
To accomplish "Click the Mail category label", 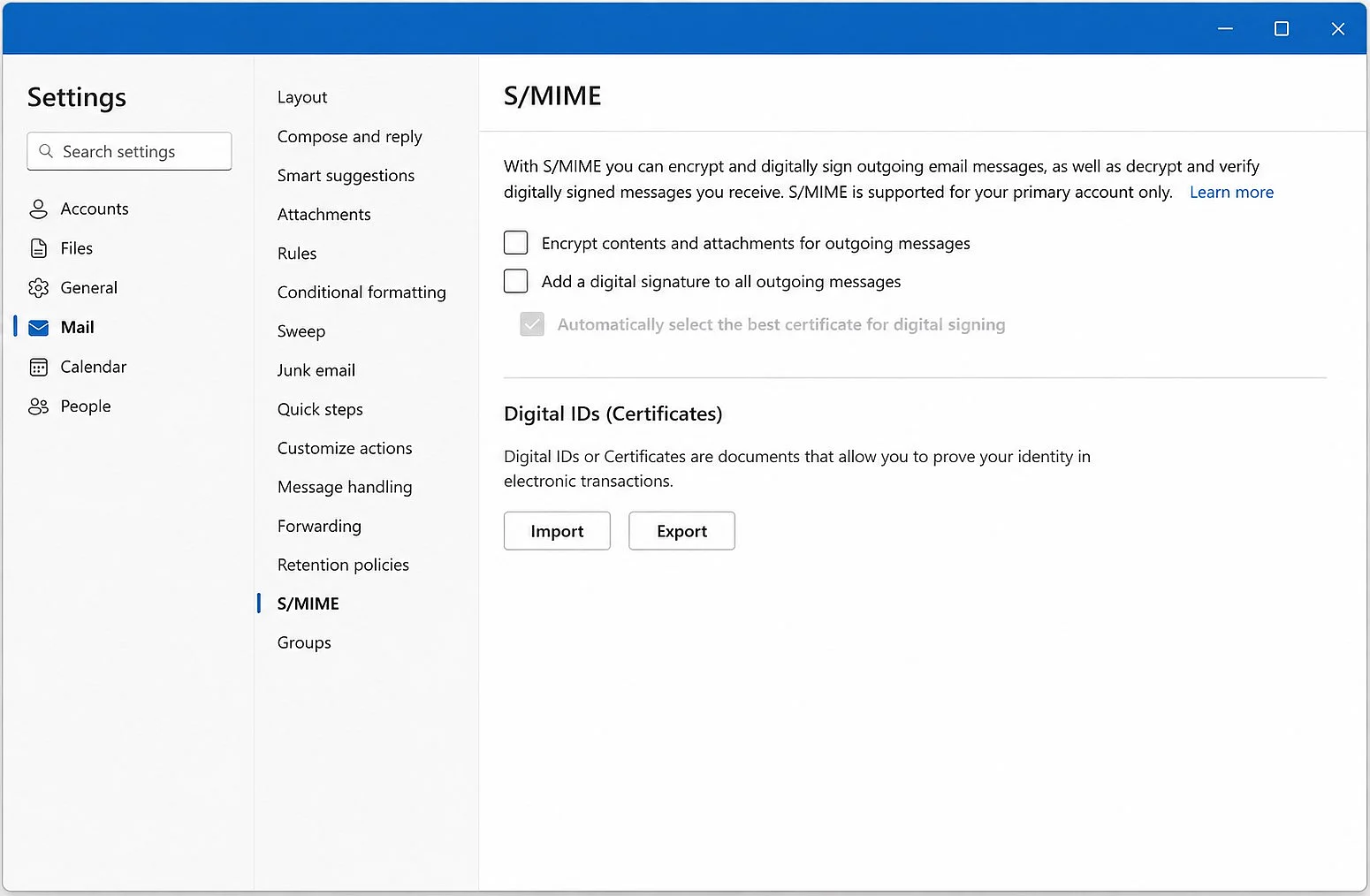I will (x=78, y=328).
